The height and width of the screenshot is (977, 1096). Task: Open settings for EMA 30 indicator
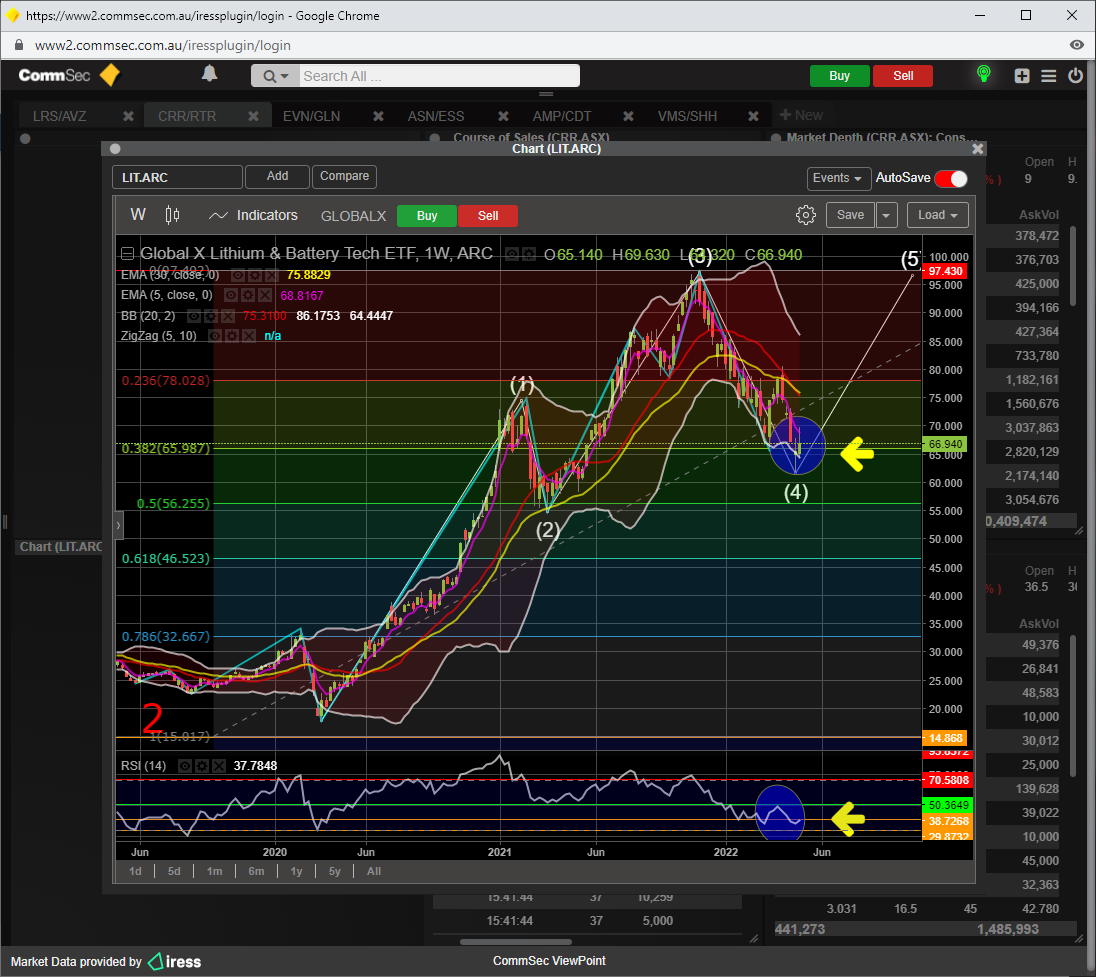255,275
